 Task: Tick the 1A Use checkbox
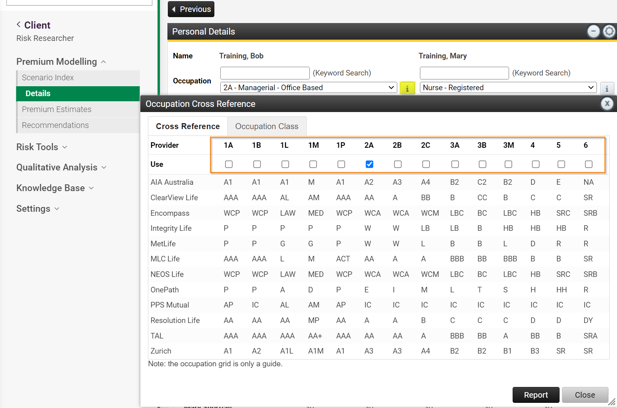(x=229, y=164)
